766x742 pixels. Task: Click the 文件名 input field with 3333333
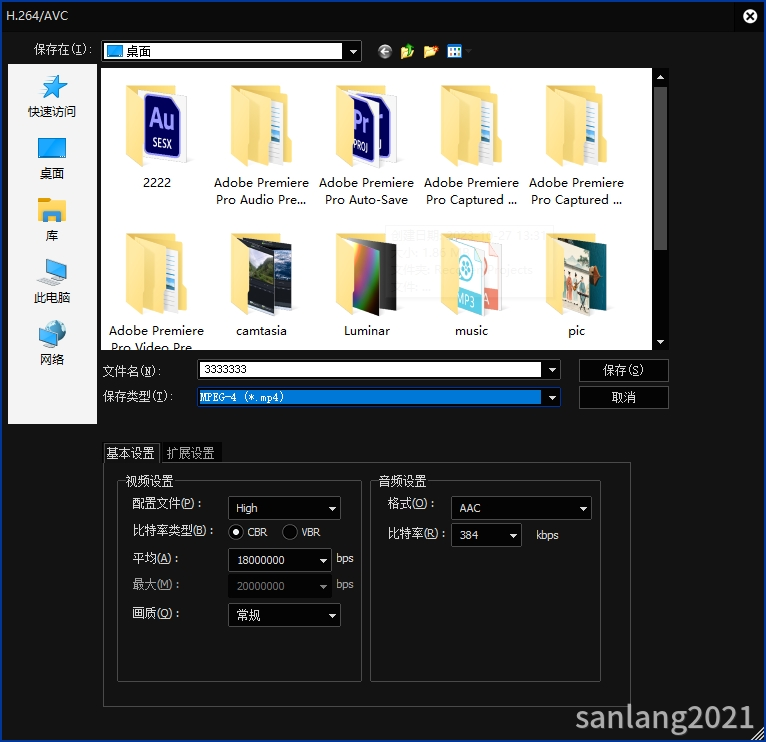370,370
